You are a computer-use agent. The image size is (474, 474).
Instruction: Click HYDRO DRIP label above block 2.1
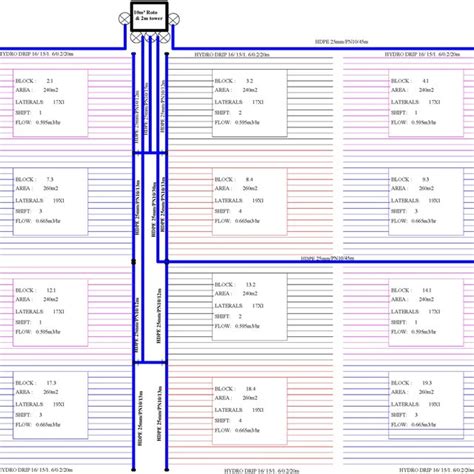(37, 54)
